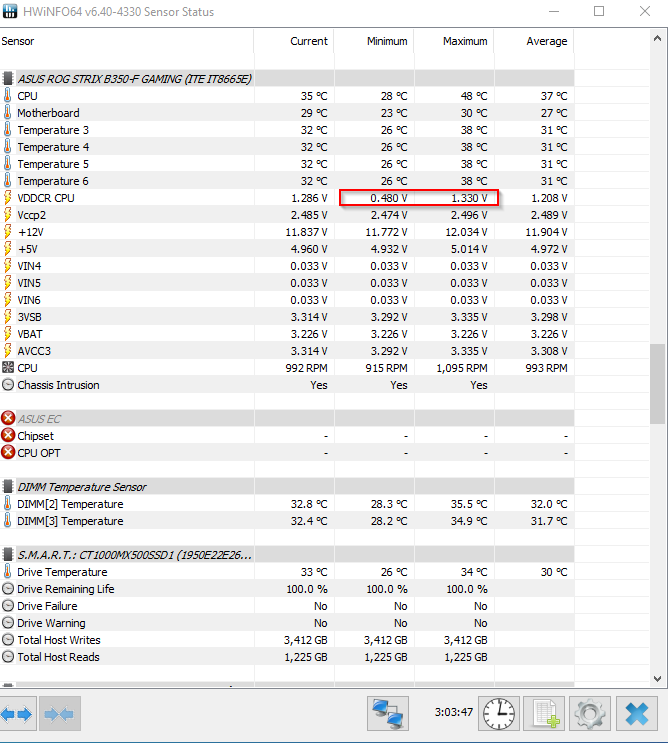Select the Temperature 6 sensor row
Viewport: 668px width, 743px height.
tap(287, 181)
